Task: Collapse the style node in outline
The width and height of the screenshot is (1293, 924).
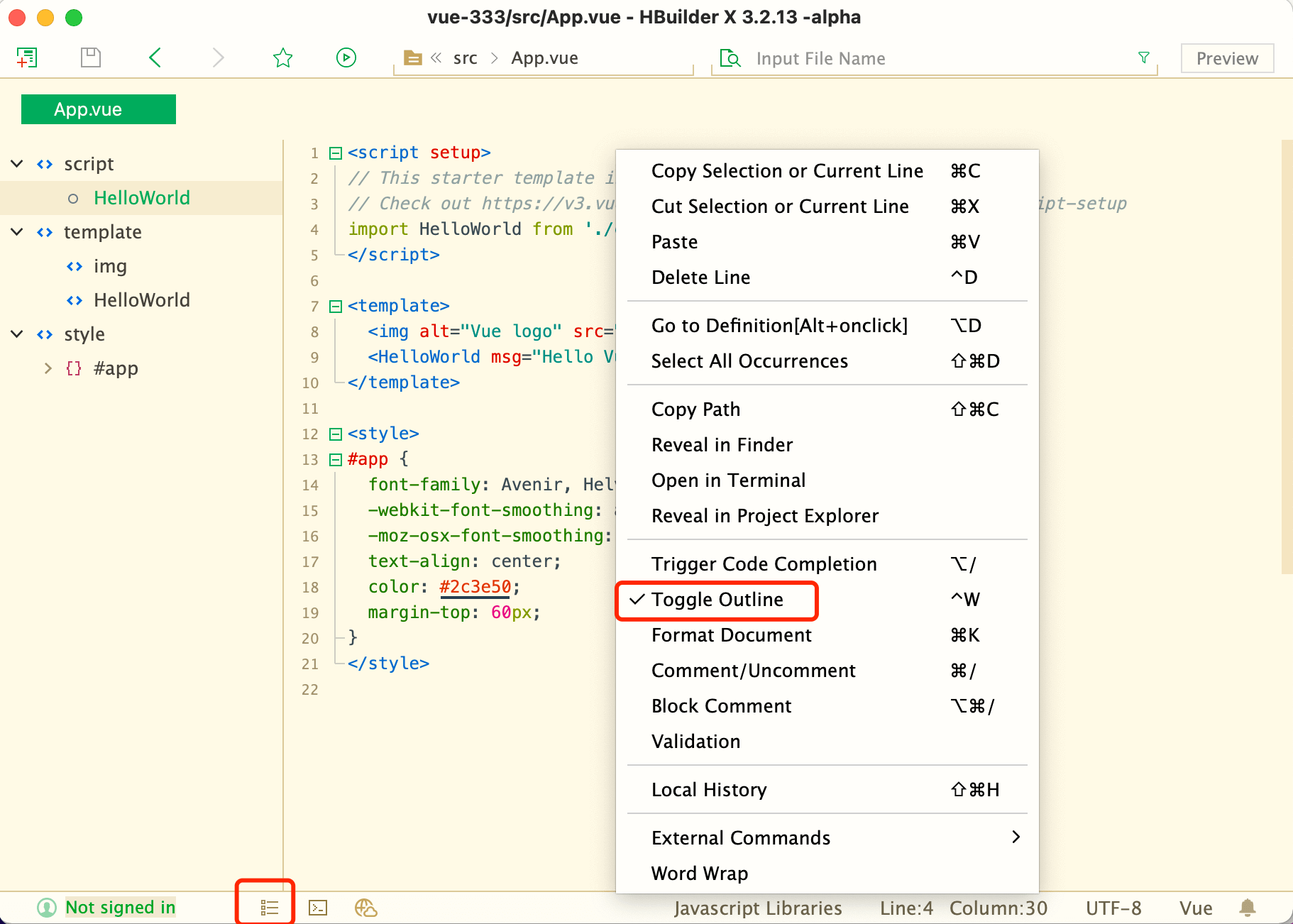Action: click(17, 334)
